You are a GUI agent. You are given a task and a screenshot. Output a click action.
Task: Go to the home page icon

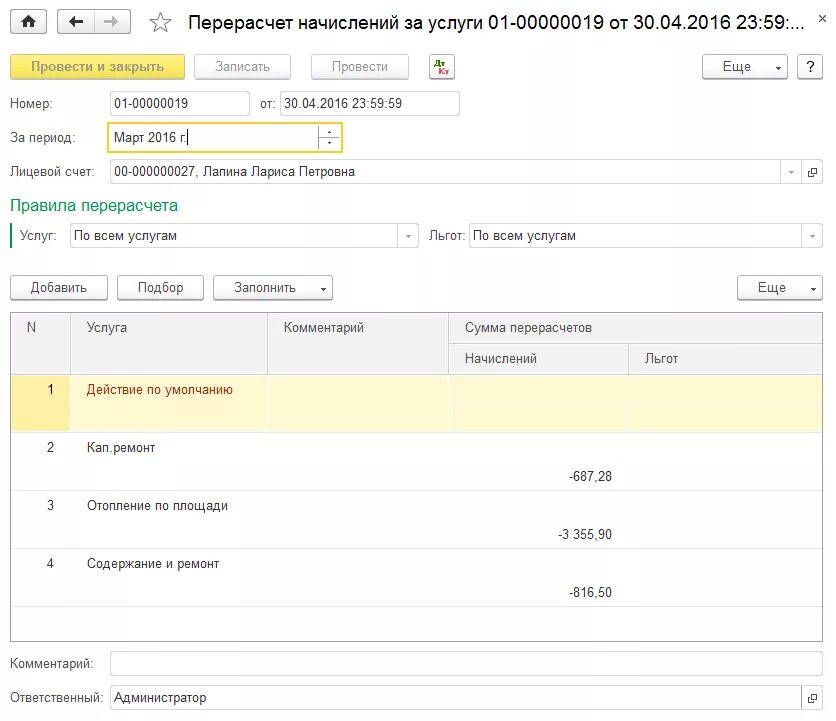(x=28, y=21)
